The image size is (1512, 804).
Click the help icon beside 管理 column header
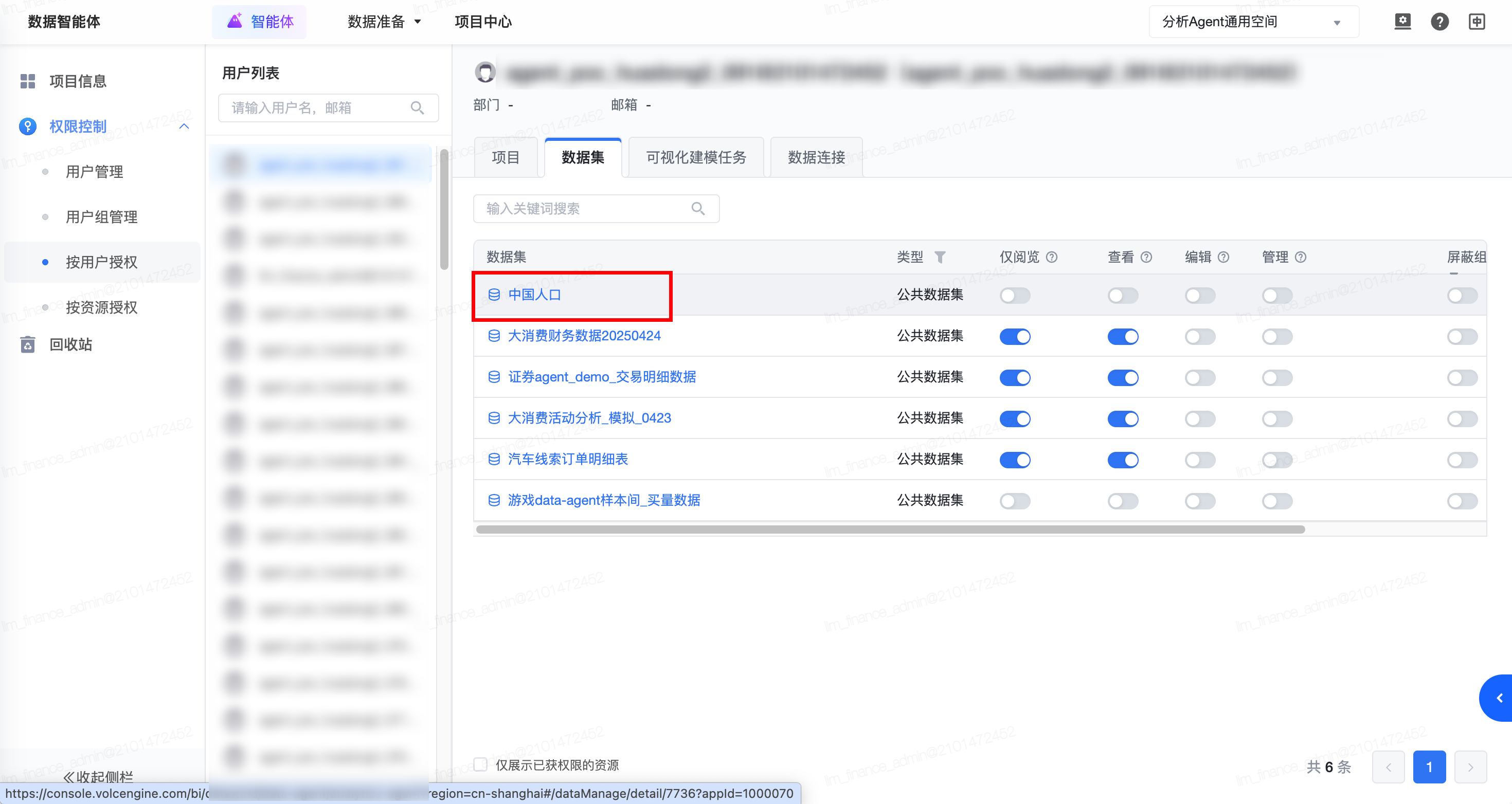(1301, 257)
